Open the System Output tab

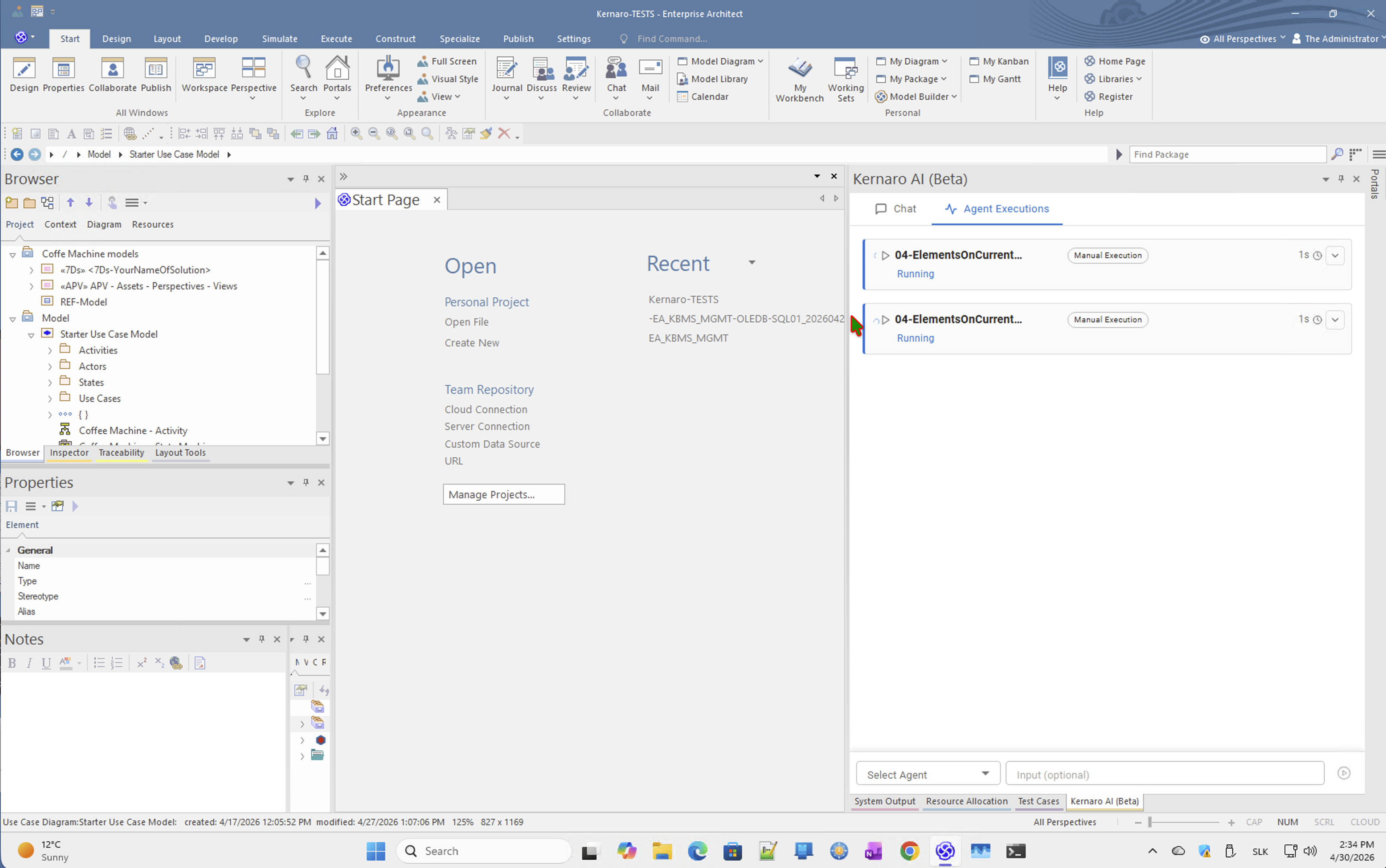tap(884, 801)
